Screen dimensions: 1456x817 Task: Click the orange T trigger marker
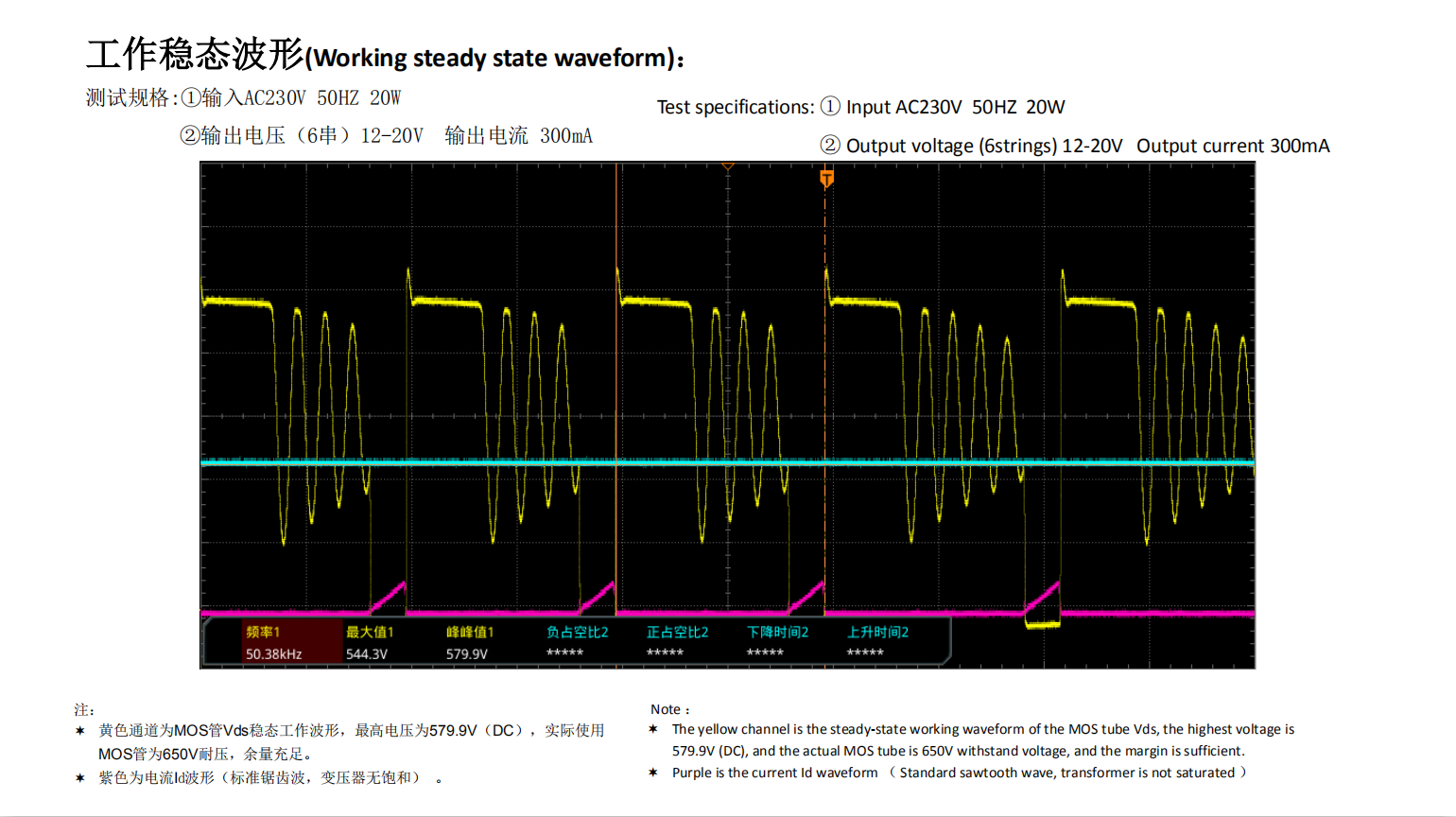point(826,178)
